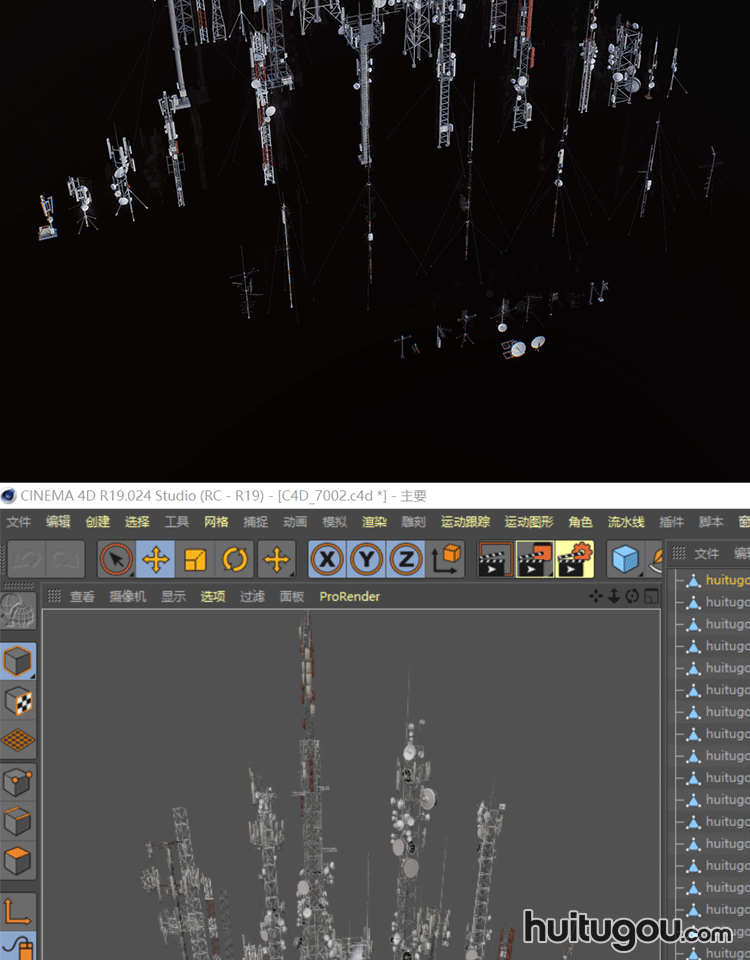Expand the first huitugou object in the tree
Viewport: 750px width, 960px height.
(x=678, y=580)
